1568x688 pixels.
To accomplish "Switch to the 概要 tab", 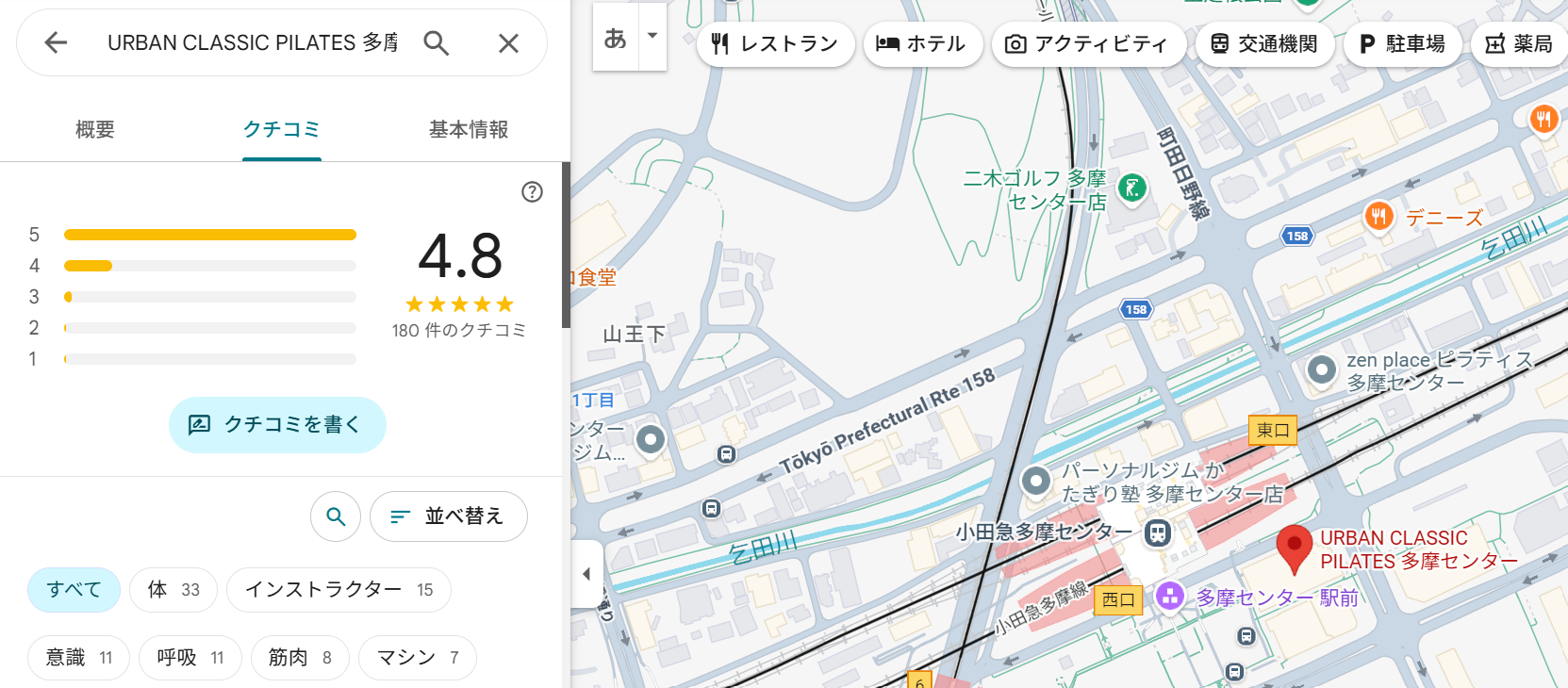I will coord(95,130).
